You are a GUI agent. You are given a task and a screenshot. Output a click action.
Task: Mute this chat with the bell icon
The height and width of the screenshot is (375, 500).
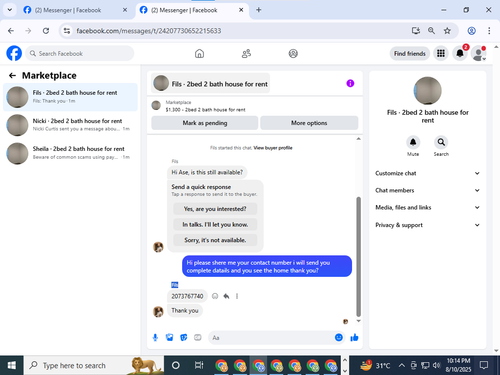[413, 142]
